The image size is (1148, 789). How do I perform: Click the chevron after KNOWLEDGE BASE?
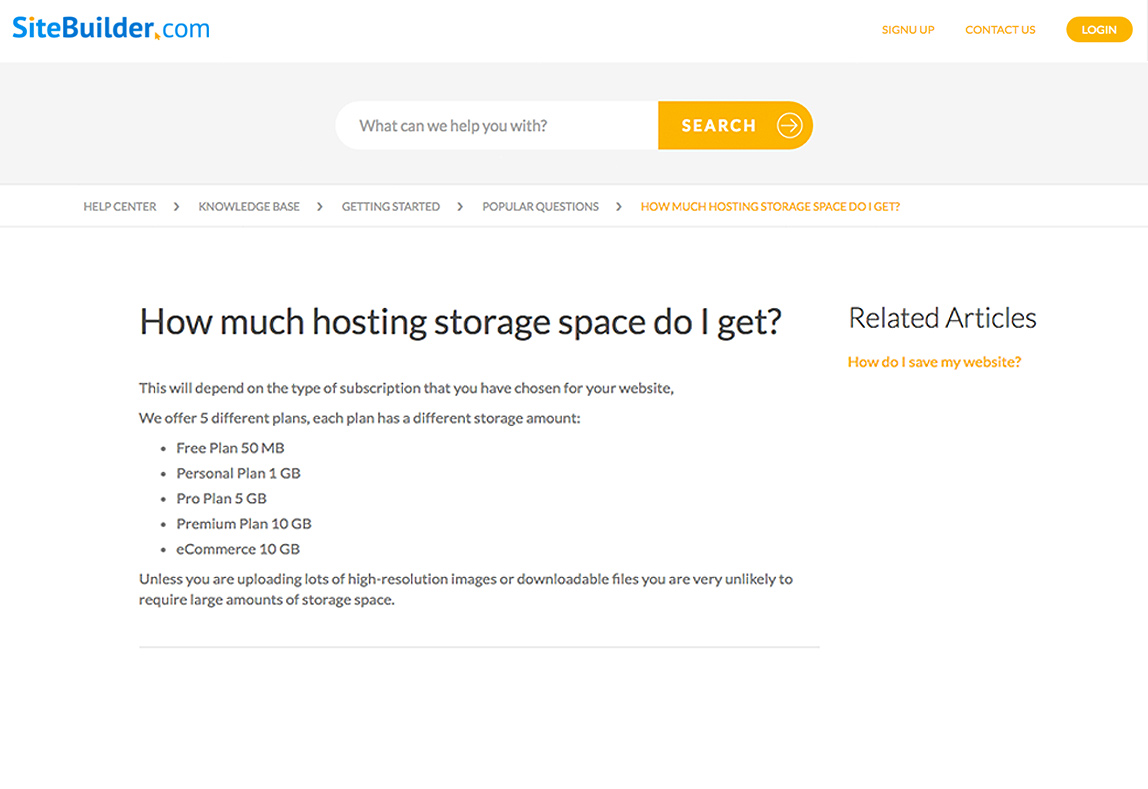319,206
